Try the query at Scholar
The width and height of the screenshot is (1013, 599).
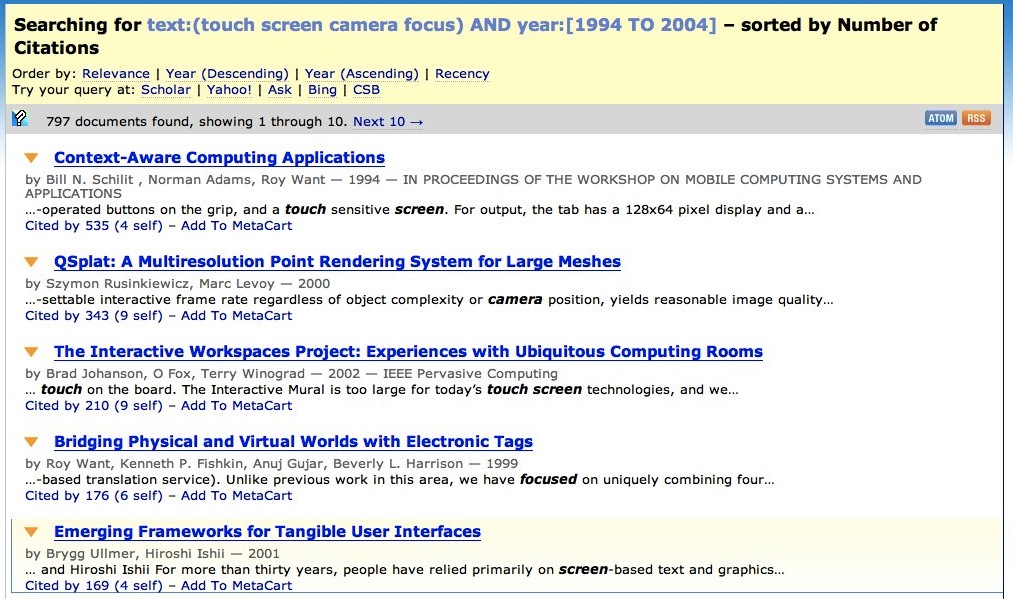(166, 90)
